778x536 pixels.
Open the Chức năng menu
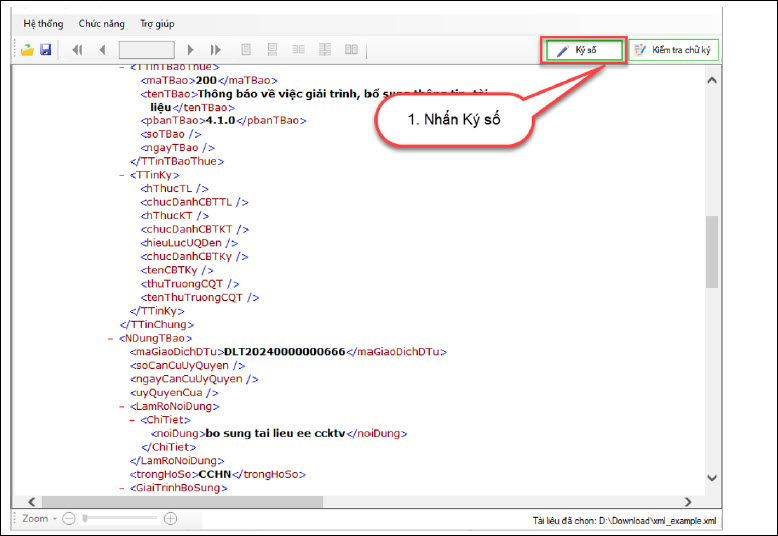(x=101, y=21)
